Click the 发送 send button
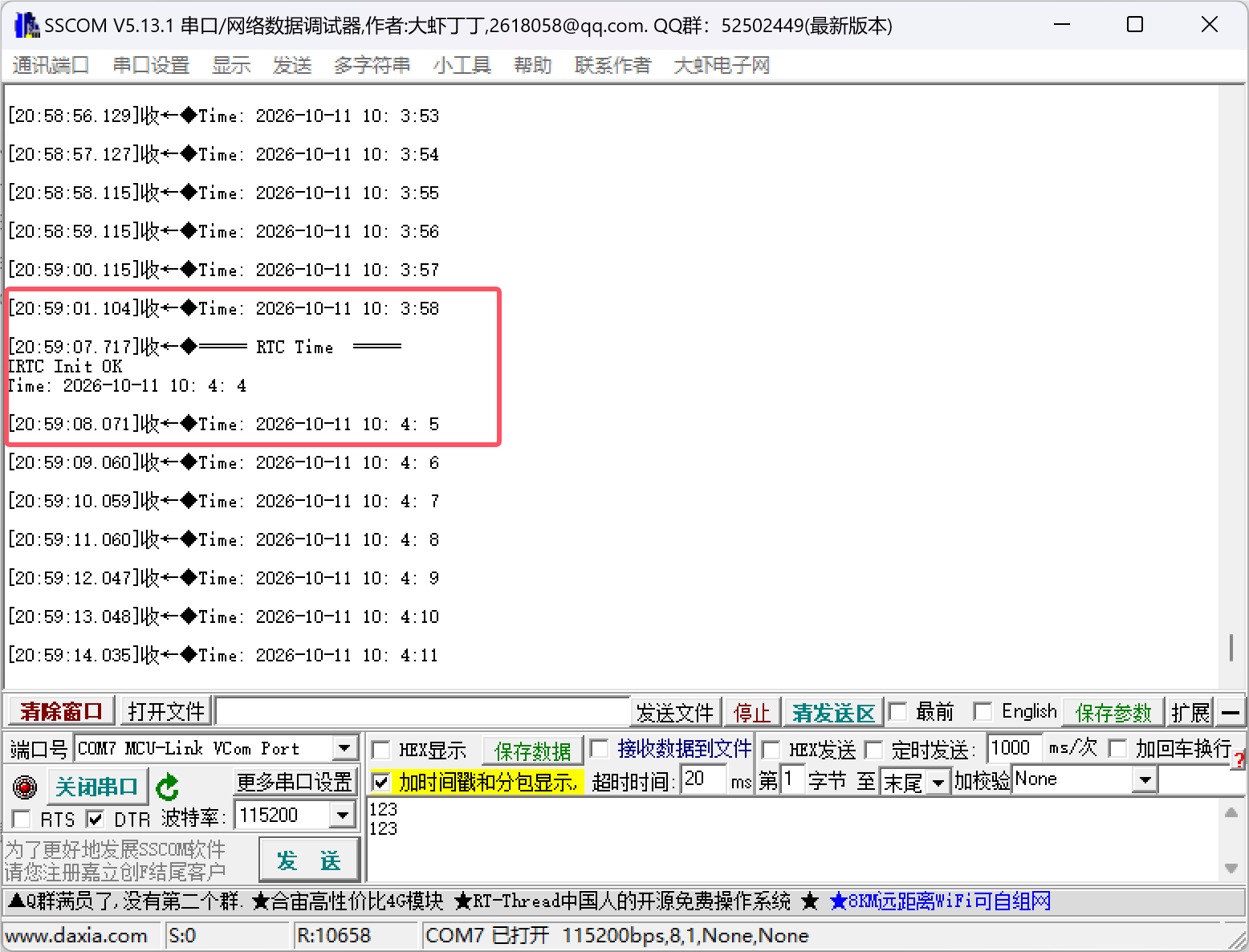 pos(309,860)
